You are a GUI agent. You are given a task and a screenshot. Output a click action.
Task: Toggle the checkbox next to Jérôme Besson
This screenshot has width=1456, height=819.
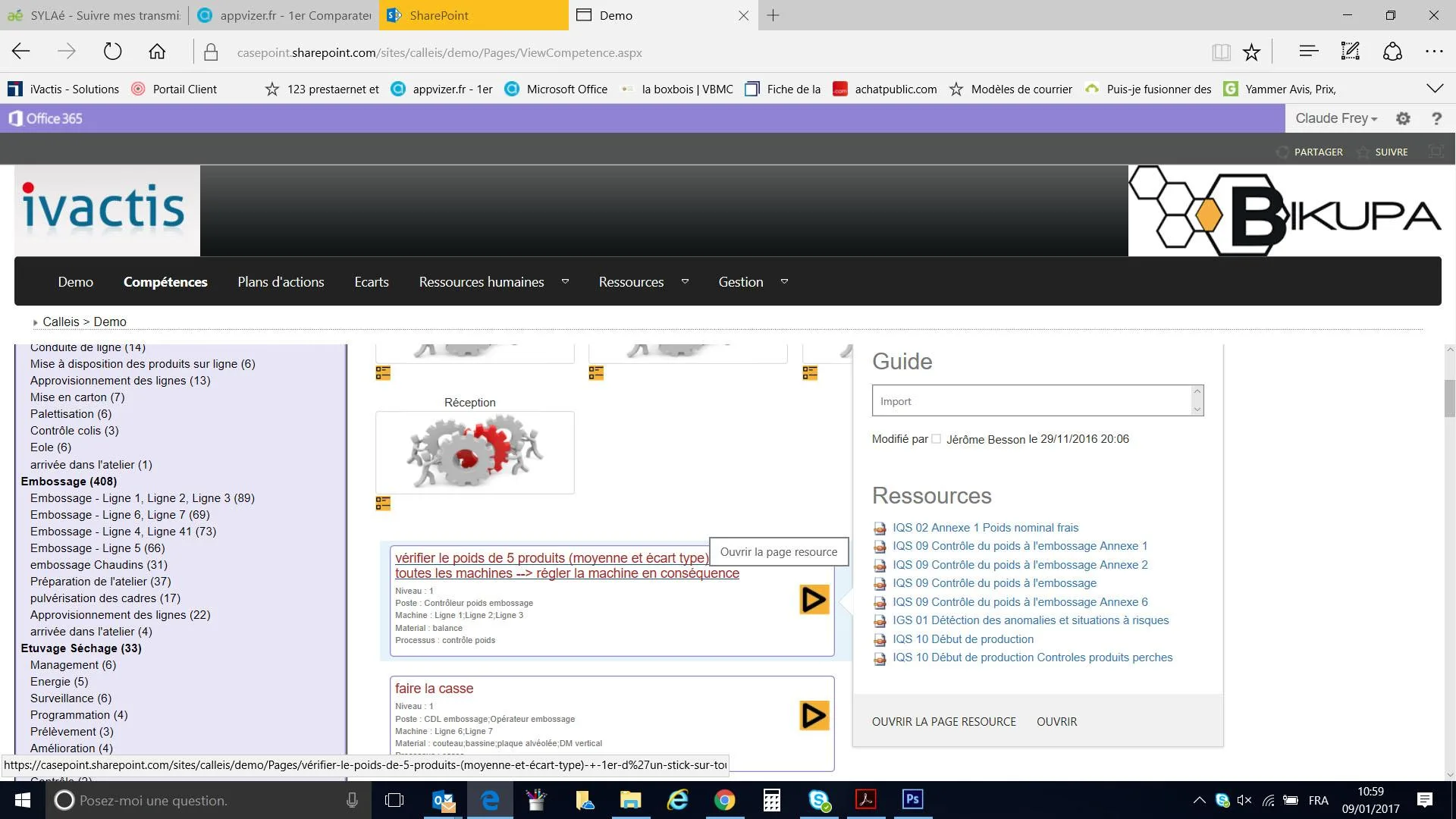coord(936,439)
